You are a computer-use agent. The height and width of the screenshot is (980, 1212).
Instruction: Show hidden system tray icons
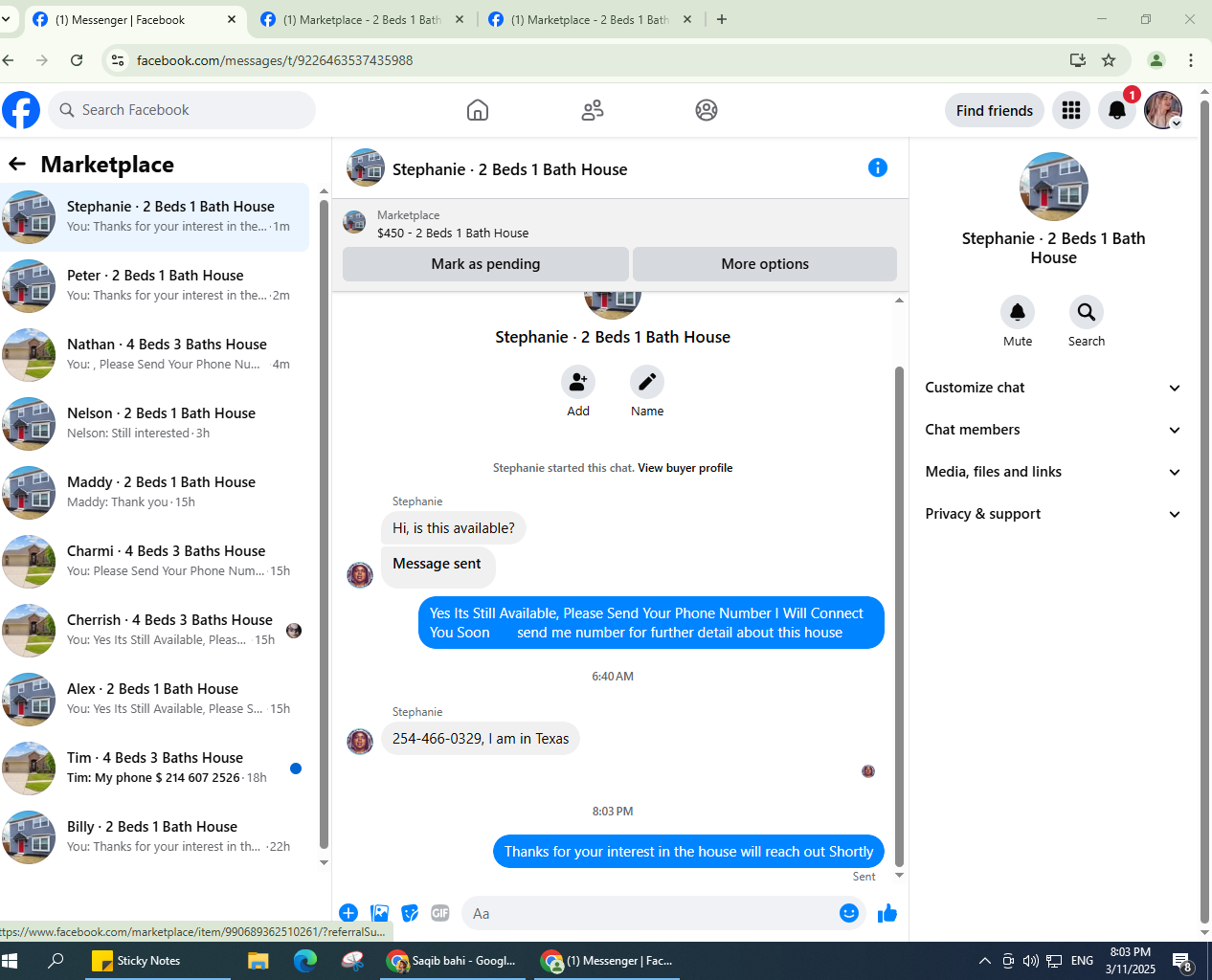984,961
